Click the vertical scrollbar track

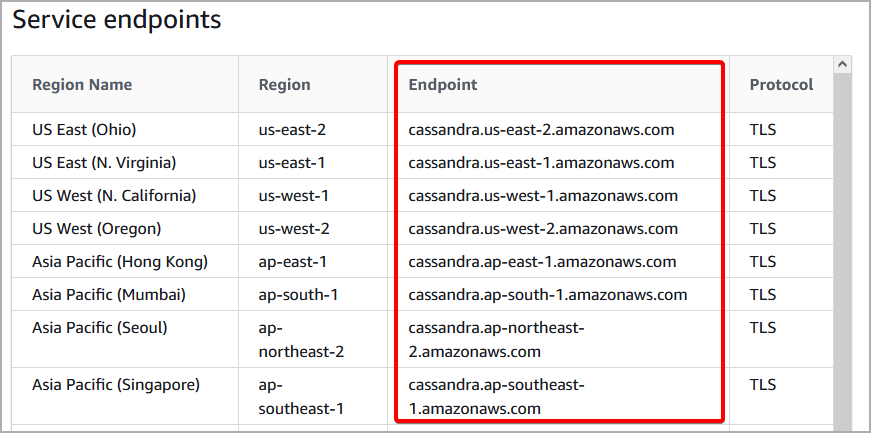pos(842,250)
